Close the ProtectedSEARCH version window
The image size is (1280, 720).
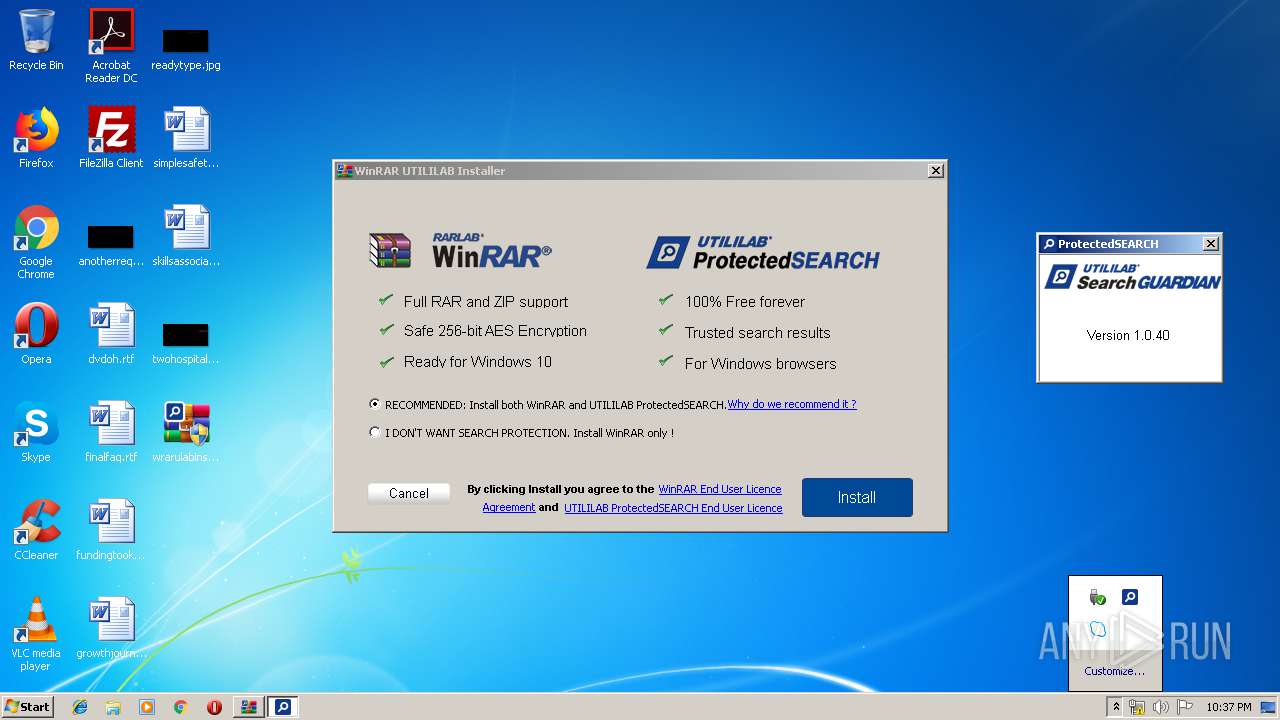[x=1211, y=244]
